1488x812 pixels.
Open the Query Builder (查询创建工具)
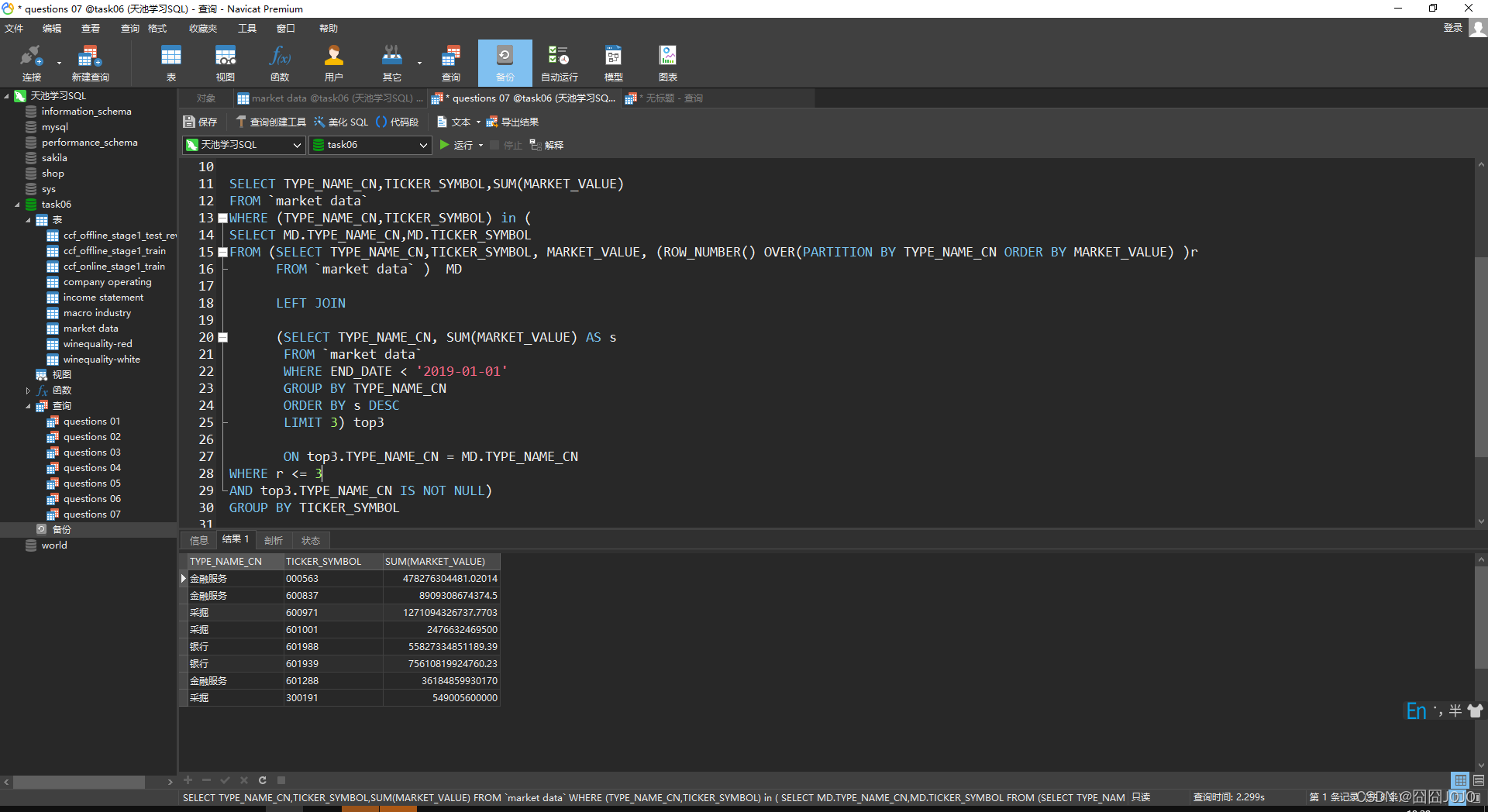pos(270,122)
